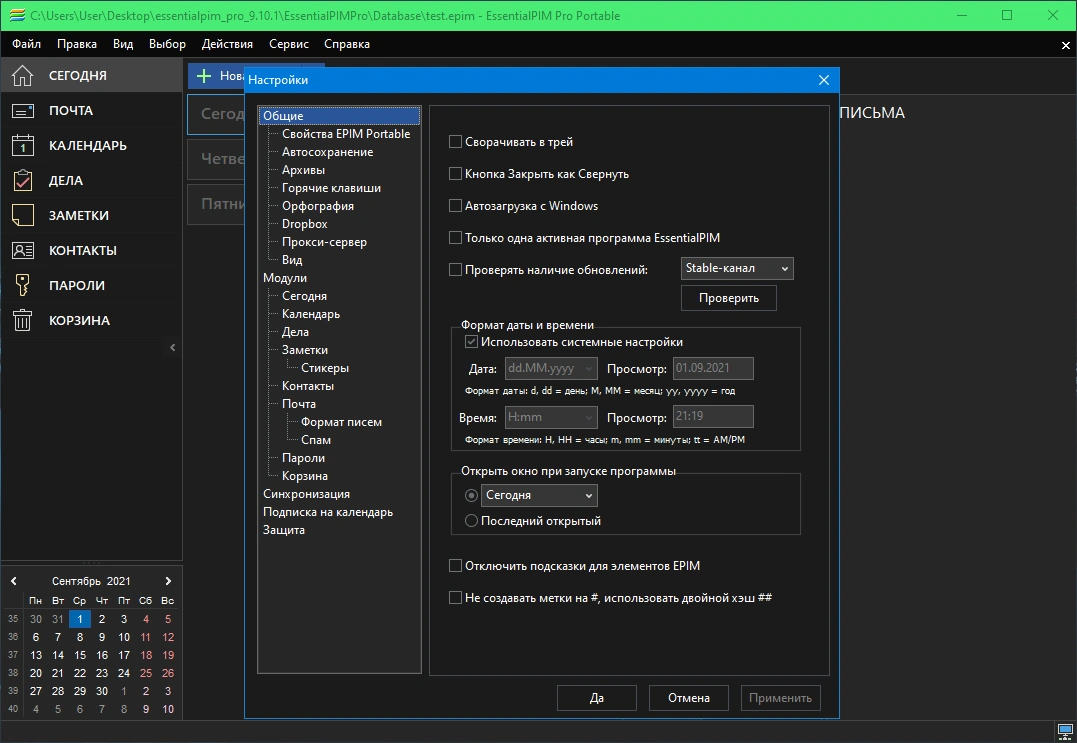Select Спам under Почта
This screenshot has width=1077, height=743.
[x=316, y=439]
